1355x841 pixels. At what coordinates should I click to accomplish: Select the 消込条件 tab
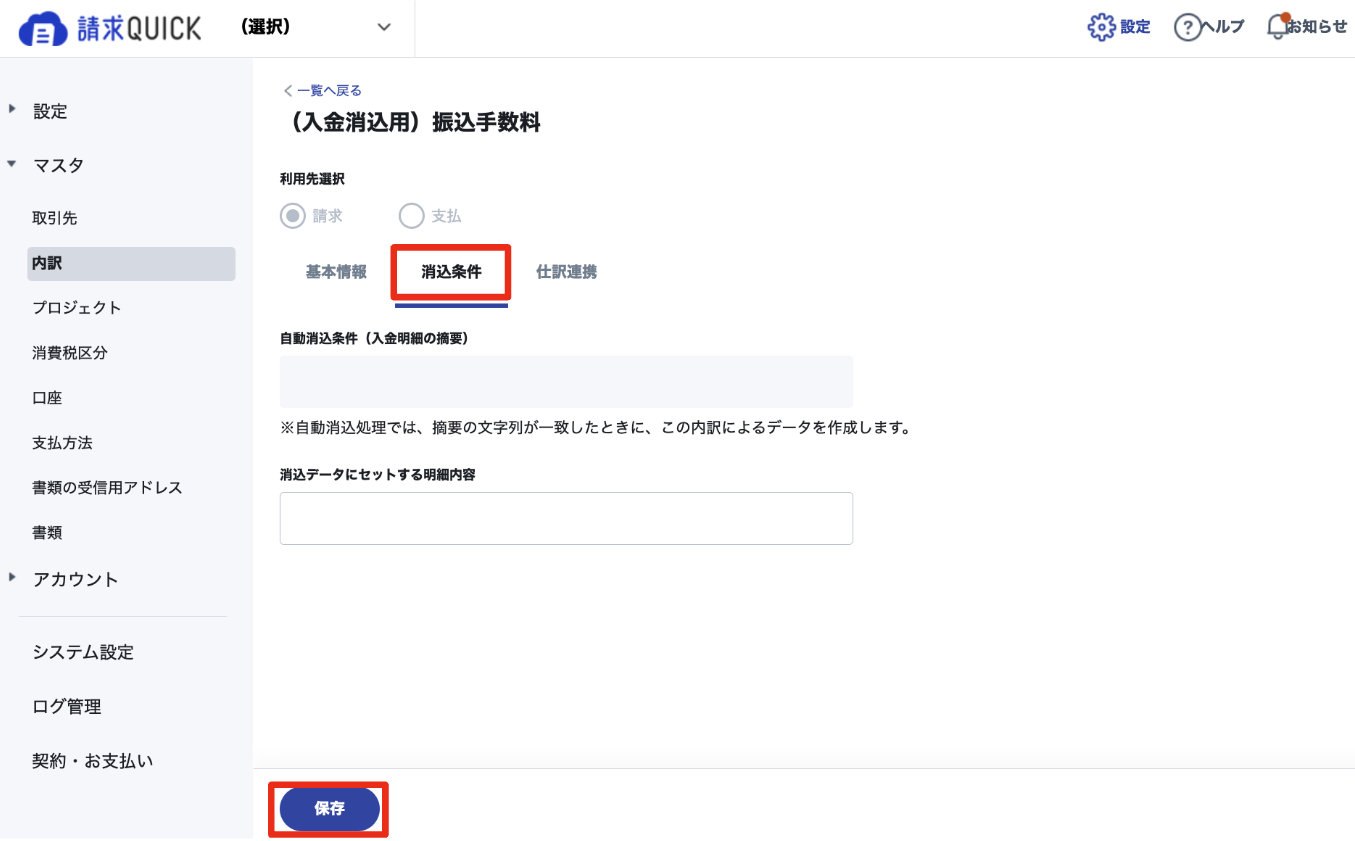[x=451, y=272]
